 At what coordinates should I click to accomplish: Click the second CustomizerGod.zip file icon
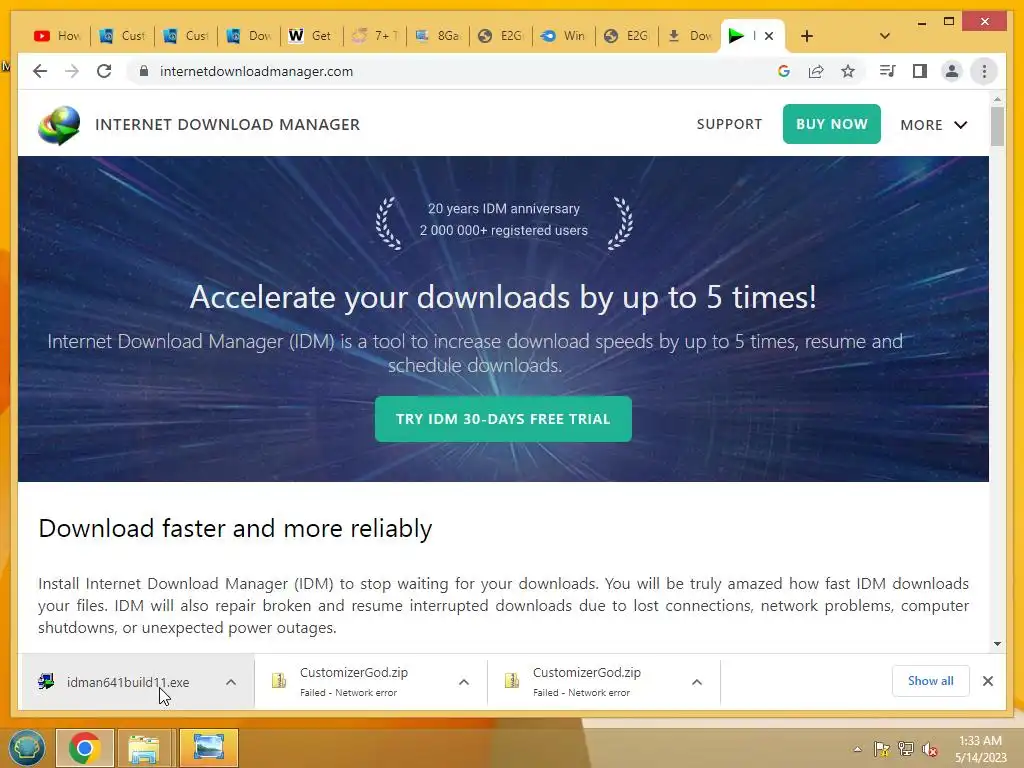pyautogui.click(x=512, y=681)
